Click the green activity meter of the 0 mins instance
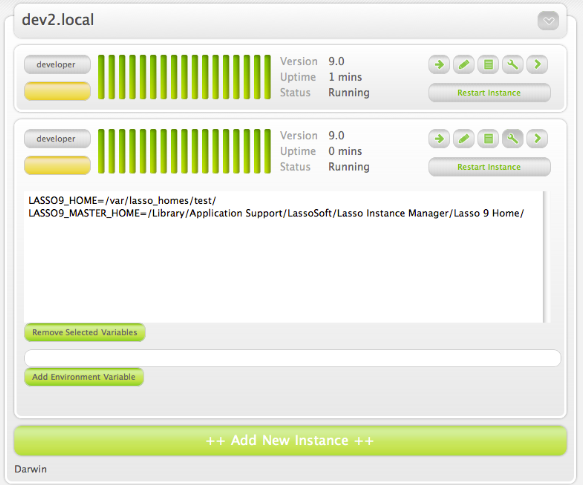Image resolution: width=583 pixels, height=485 pixels. point(184,151)
